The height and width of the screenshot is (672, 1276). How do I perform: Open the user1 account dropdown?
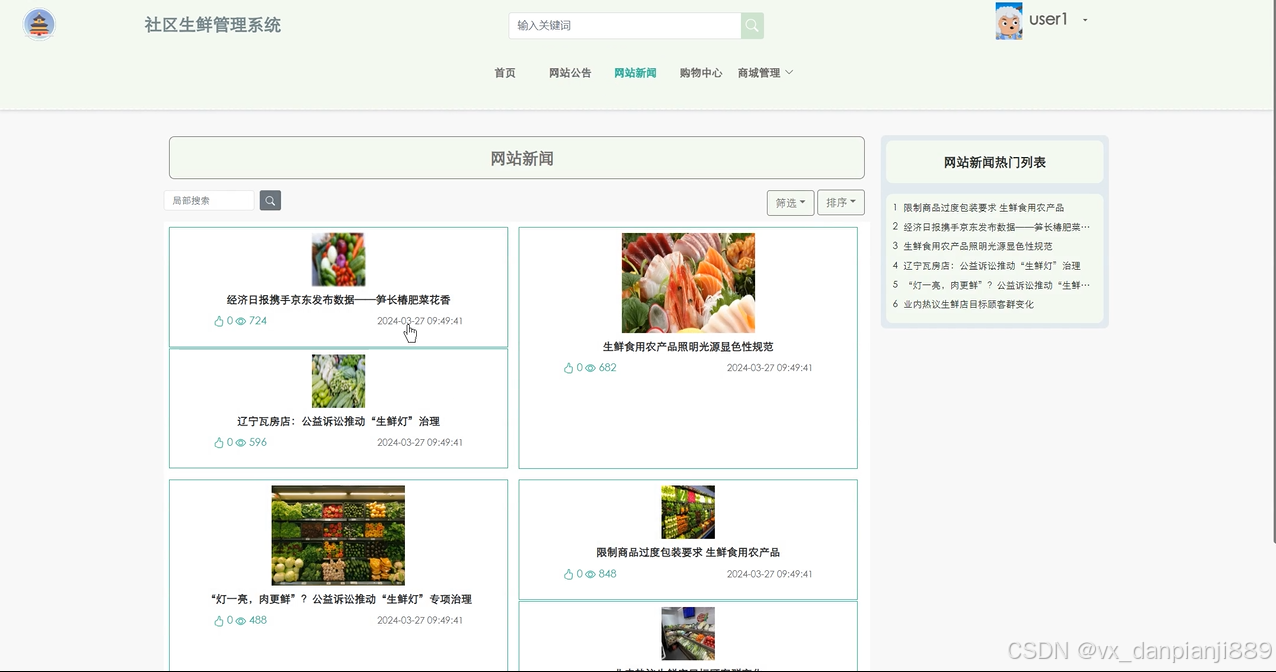point(1058,19)
